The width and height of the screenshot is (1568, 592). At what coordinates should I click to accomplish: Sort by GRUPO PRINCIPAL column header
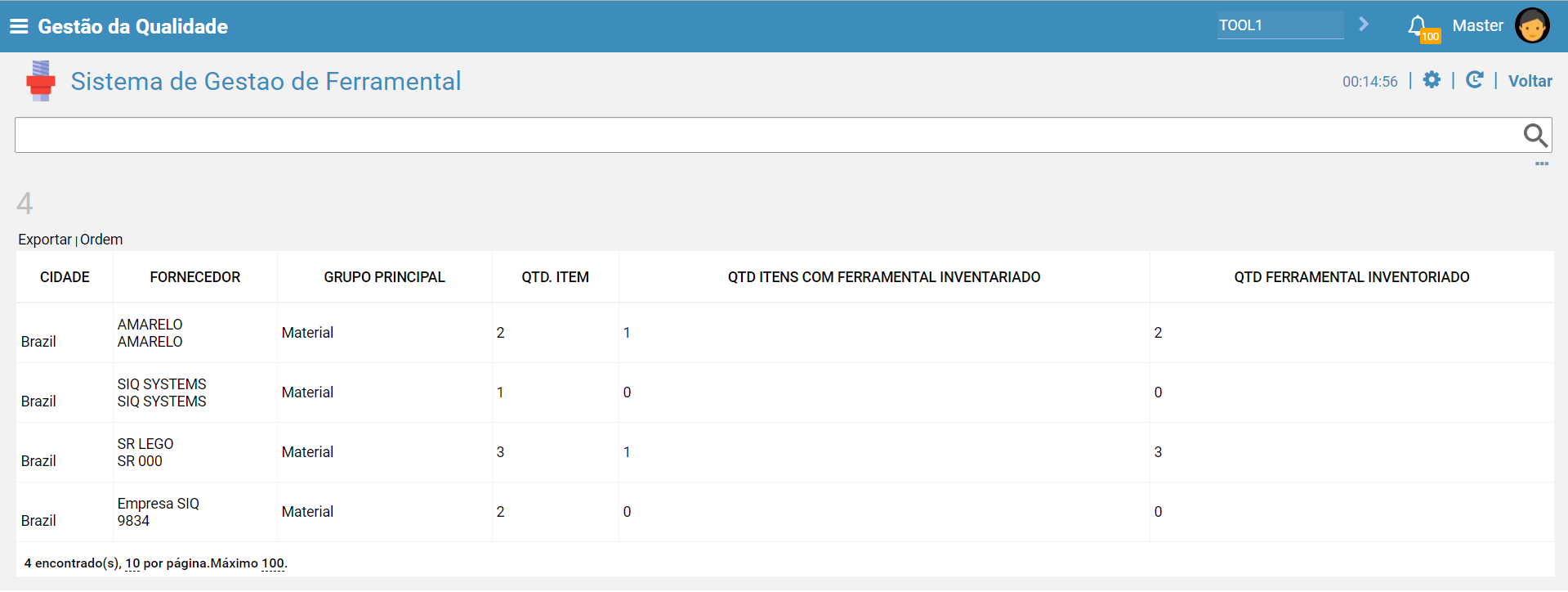point(385,277)
